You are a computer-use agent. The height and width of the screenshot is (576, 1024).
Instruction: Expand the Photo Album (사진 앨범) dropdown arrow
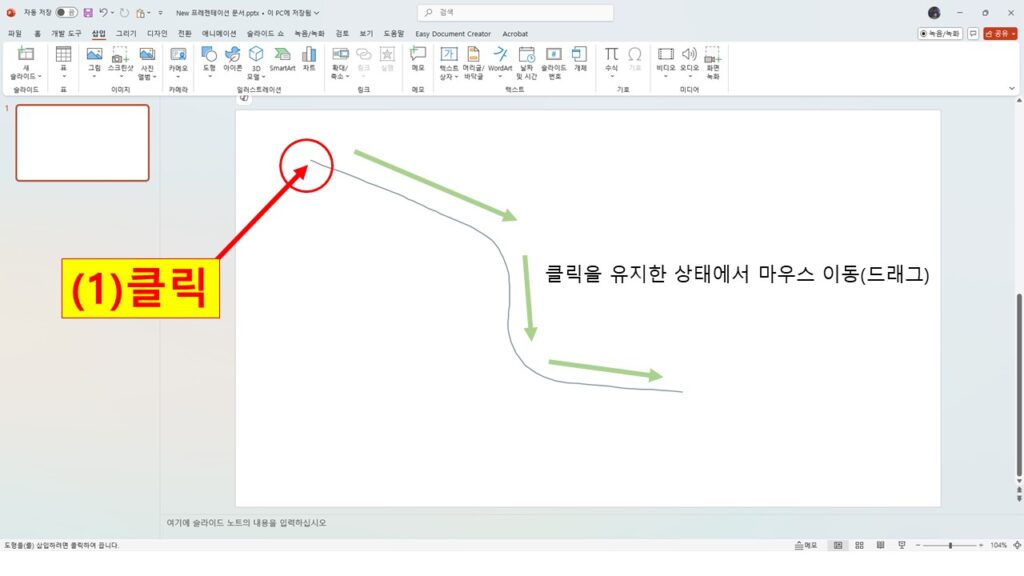pos(155,76)
